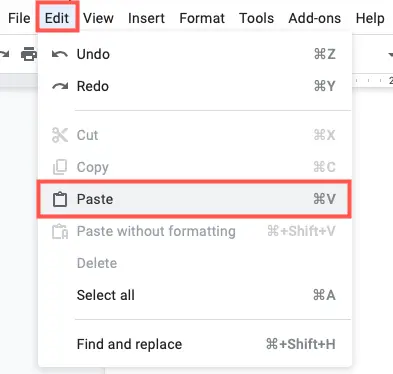This screenshot has width=393, height=374.
Task: Click the scissors icon beside Cut
Action: pyautogui.click(x=60, y=135)
